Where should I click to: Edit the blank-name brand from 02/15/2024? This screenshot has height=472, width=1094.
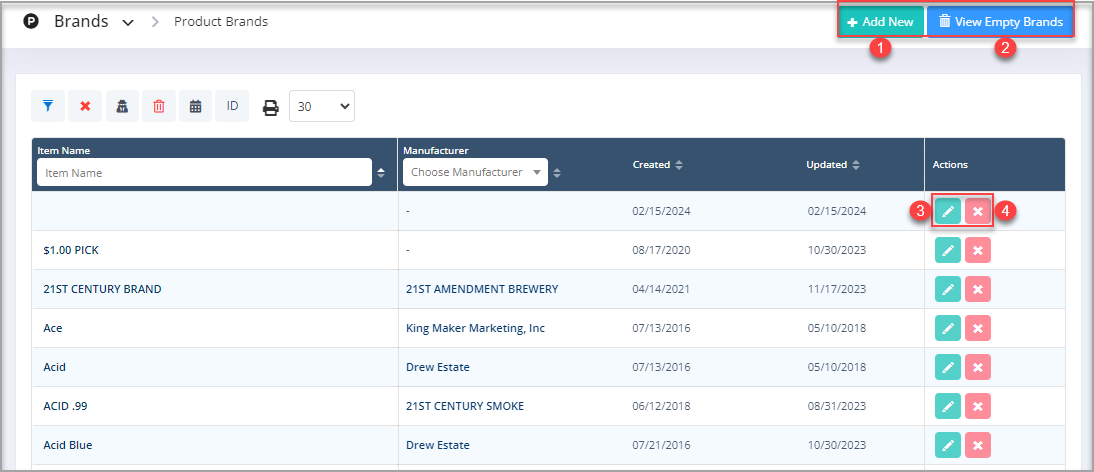(947, 211)
